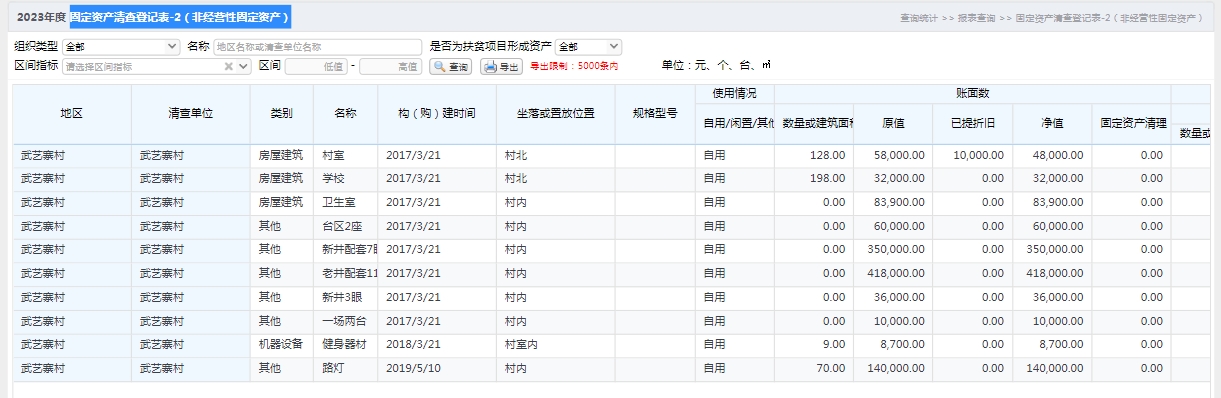The width and height of the screenshot is (1221, 398).
Task: Select the 一场两台 name cell
Action: 345,321
